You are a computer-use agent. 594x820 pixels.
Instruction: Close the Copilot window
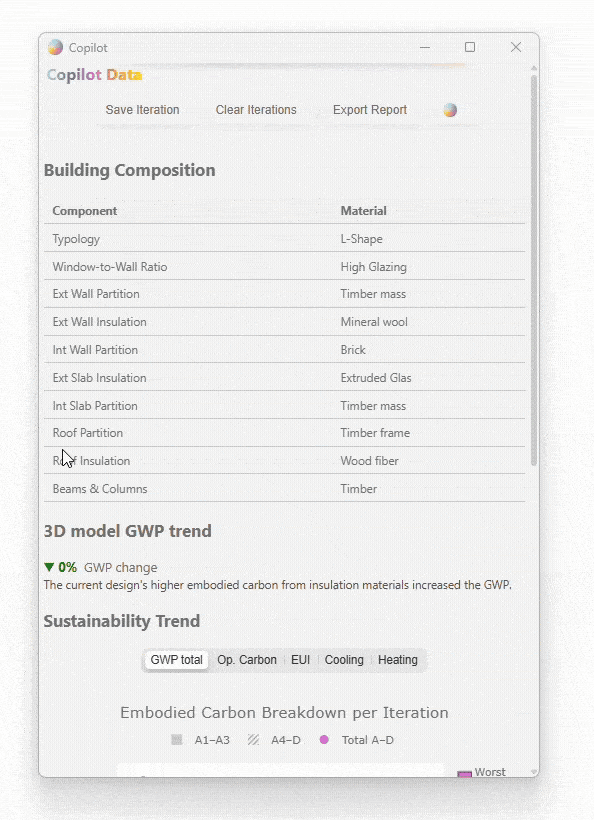516,47
